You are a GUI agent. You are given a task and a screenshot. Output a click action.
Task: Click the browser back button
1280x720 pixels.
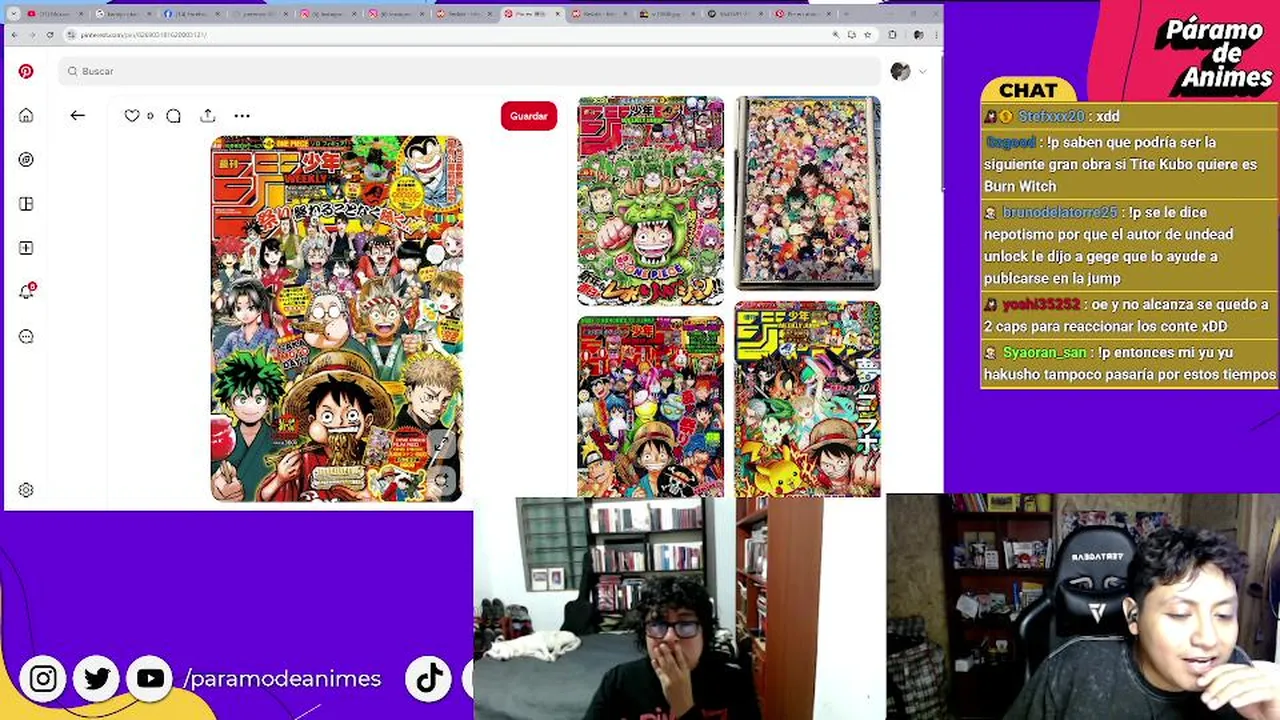pos(14,34)
